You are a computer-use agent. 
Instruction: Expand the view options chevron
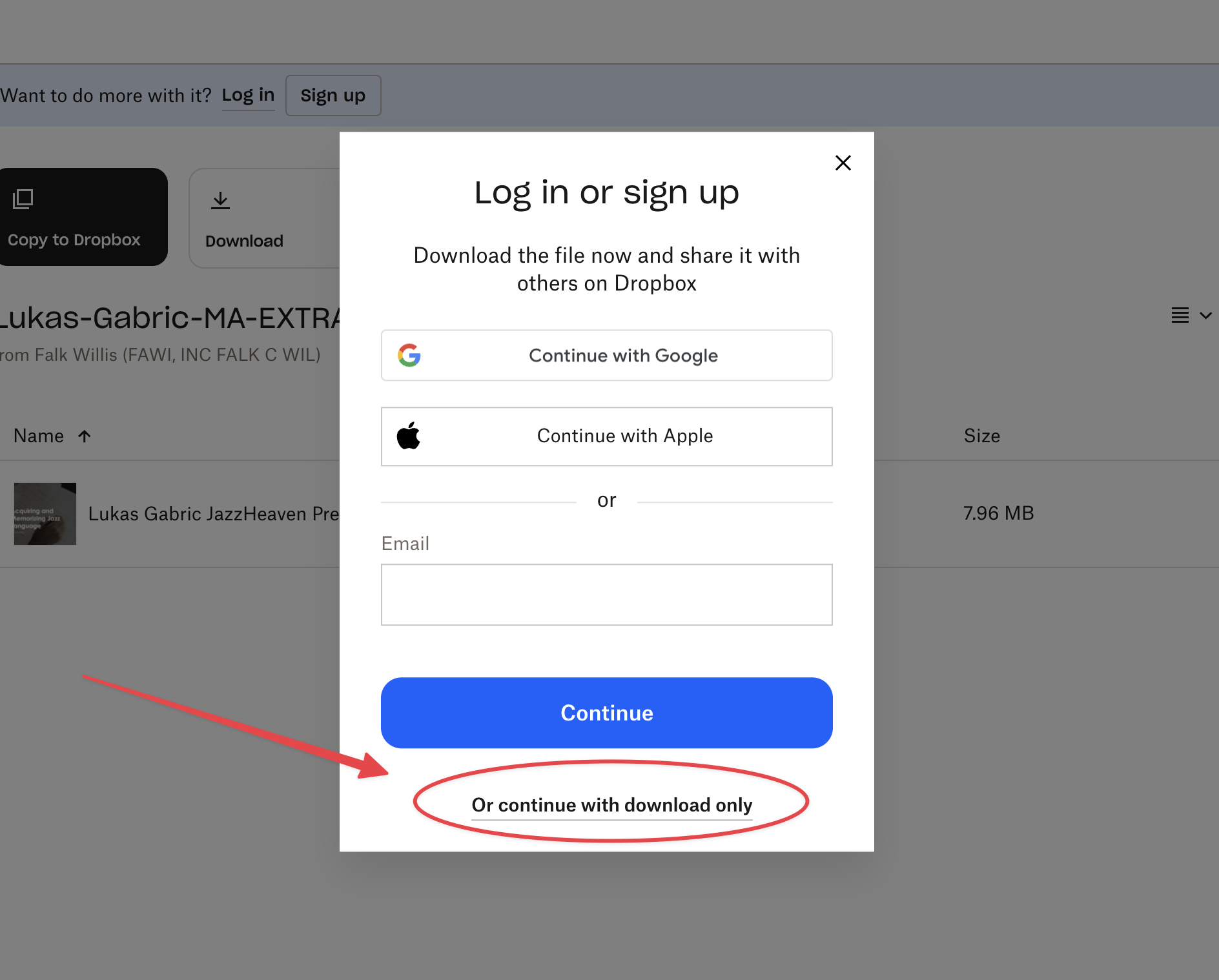tap(1205, 316)
